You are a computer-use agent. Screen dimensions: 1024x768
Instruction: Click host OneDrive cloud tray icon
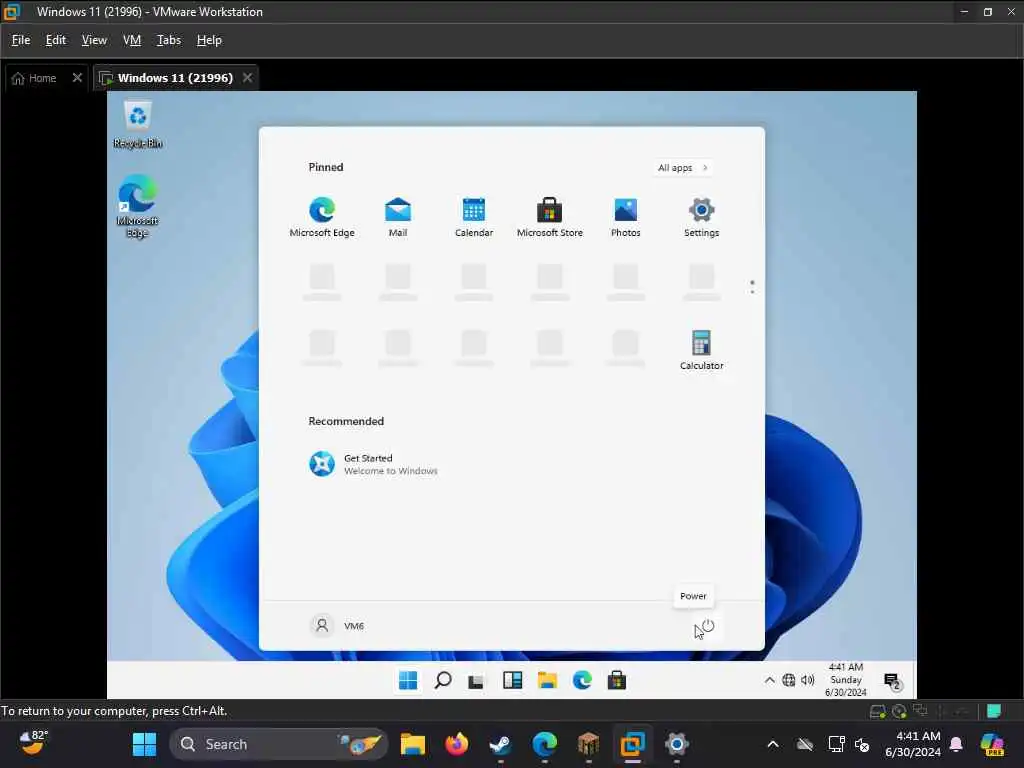tap(805, 744)
